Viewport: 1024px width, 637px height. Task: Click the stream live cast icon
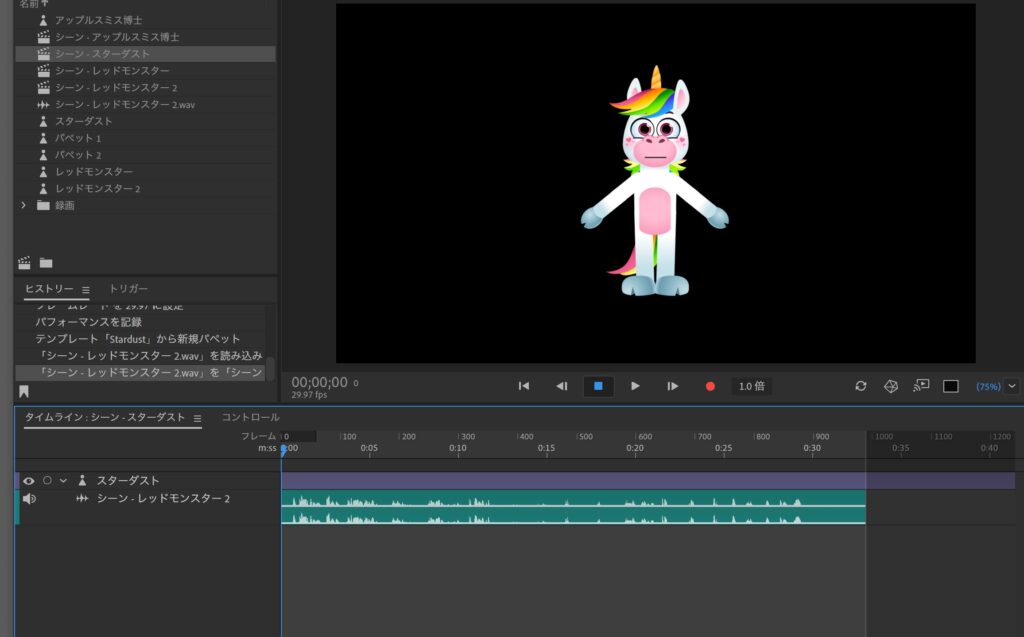[921, 386]
